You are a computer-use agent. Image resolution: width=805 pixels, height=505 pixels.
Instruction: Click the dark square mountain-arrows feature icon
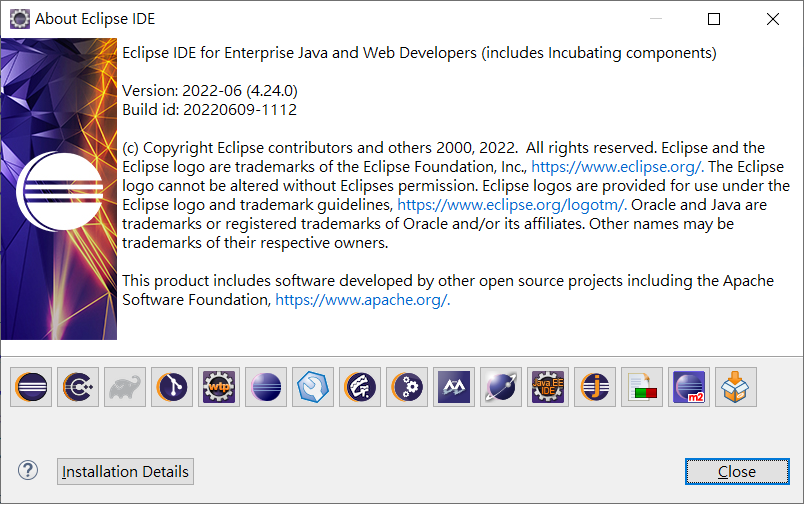click(454, 387)
